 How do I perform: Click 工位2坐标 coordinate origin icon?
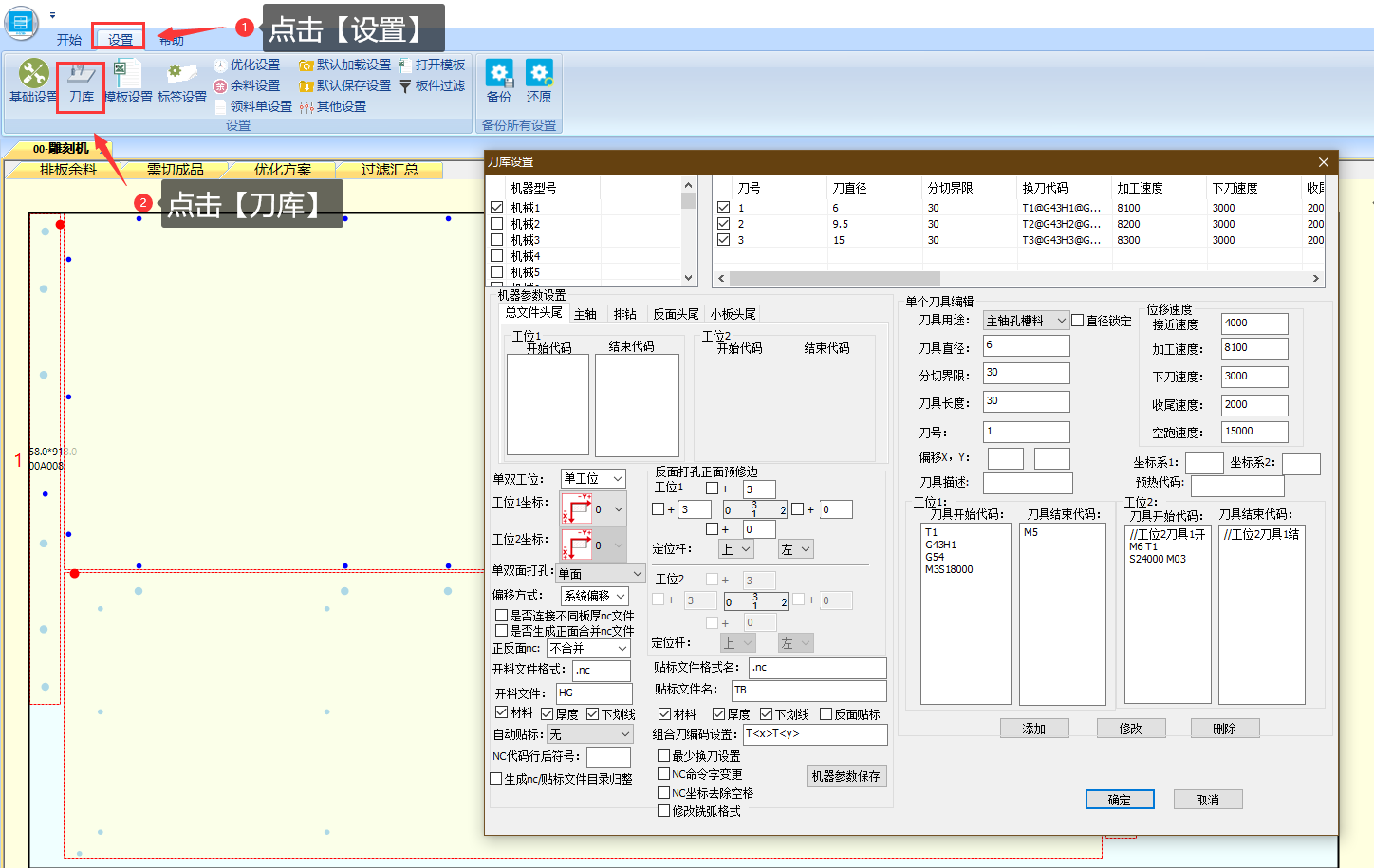point(577,545)
